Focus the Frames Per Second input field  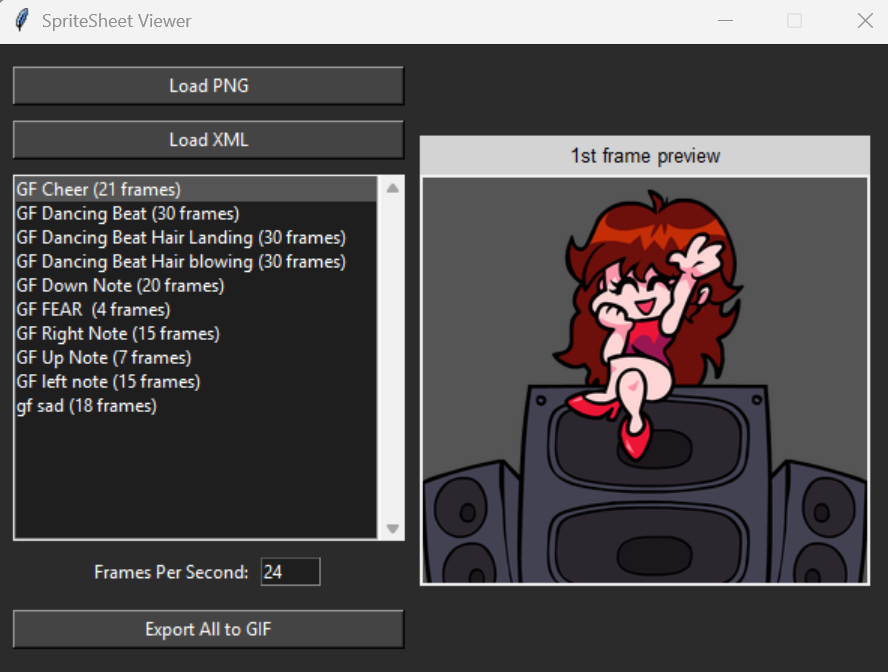point(291,572)
